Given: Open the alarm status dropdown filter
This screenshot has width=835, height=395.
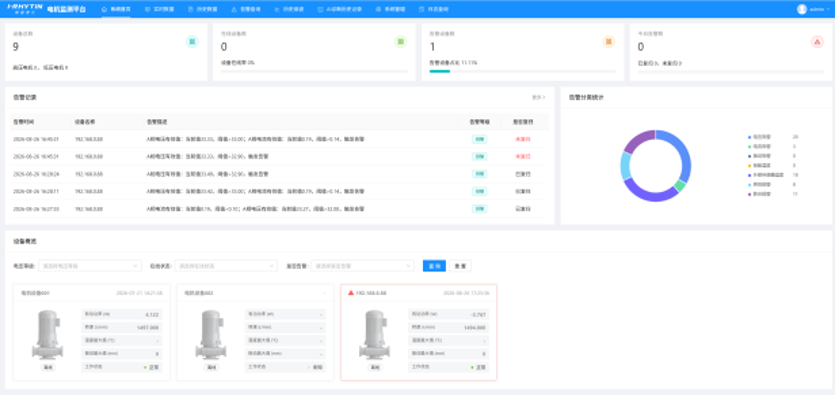Looking at the screenshot, I should [x=363, y=266].
